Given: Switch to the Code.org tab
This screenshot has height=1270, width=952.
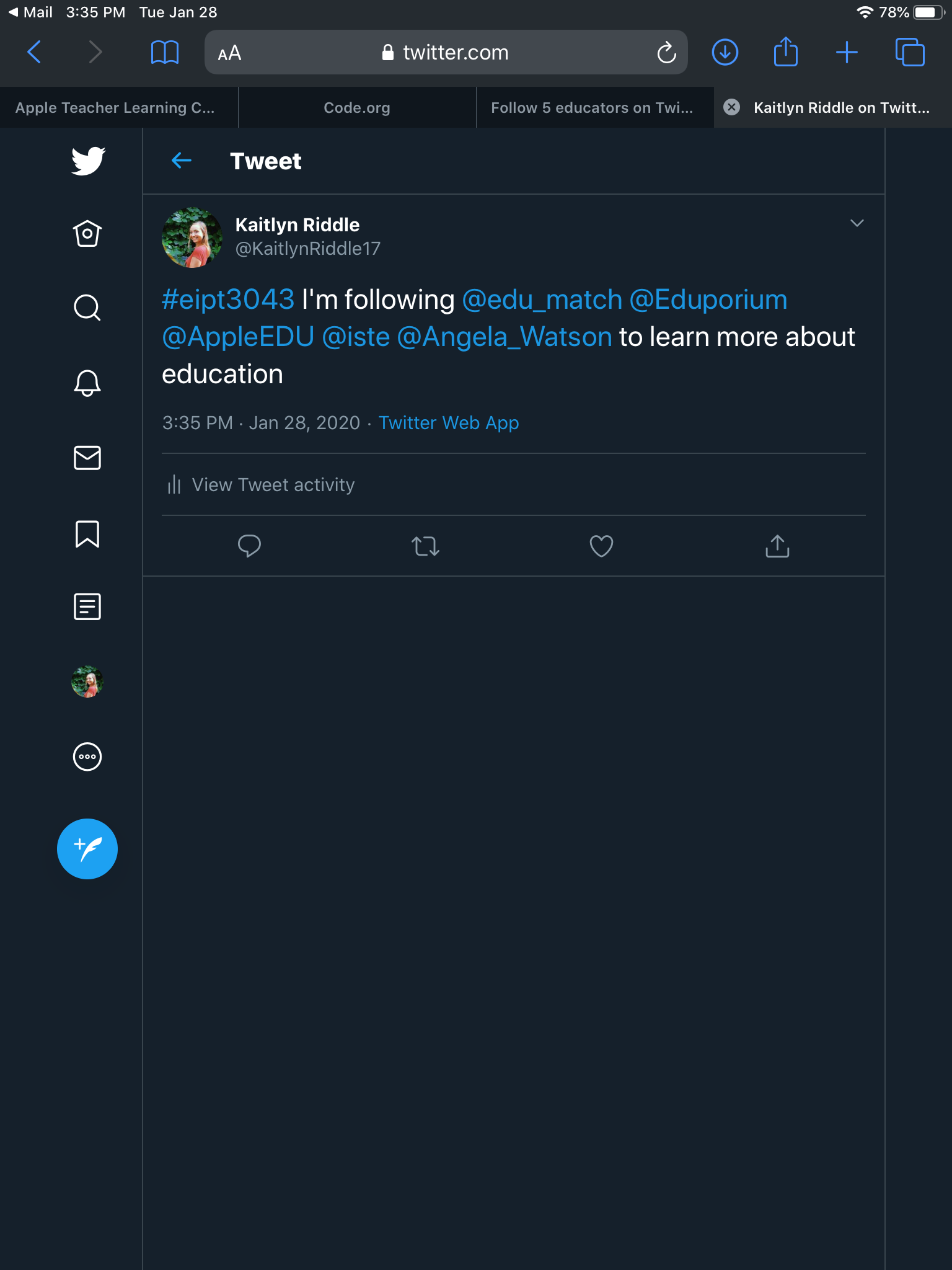Looking at the screenshot, I should tap(357, 108).
